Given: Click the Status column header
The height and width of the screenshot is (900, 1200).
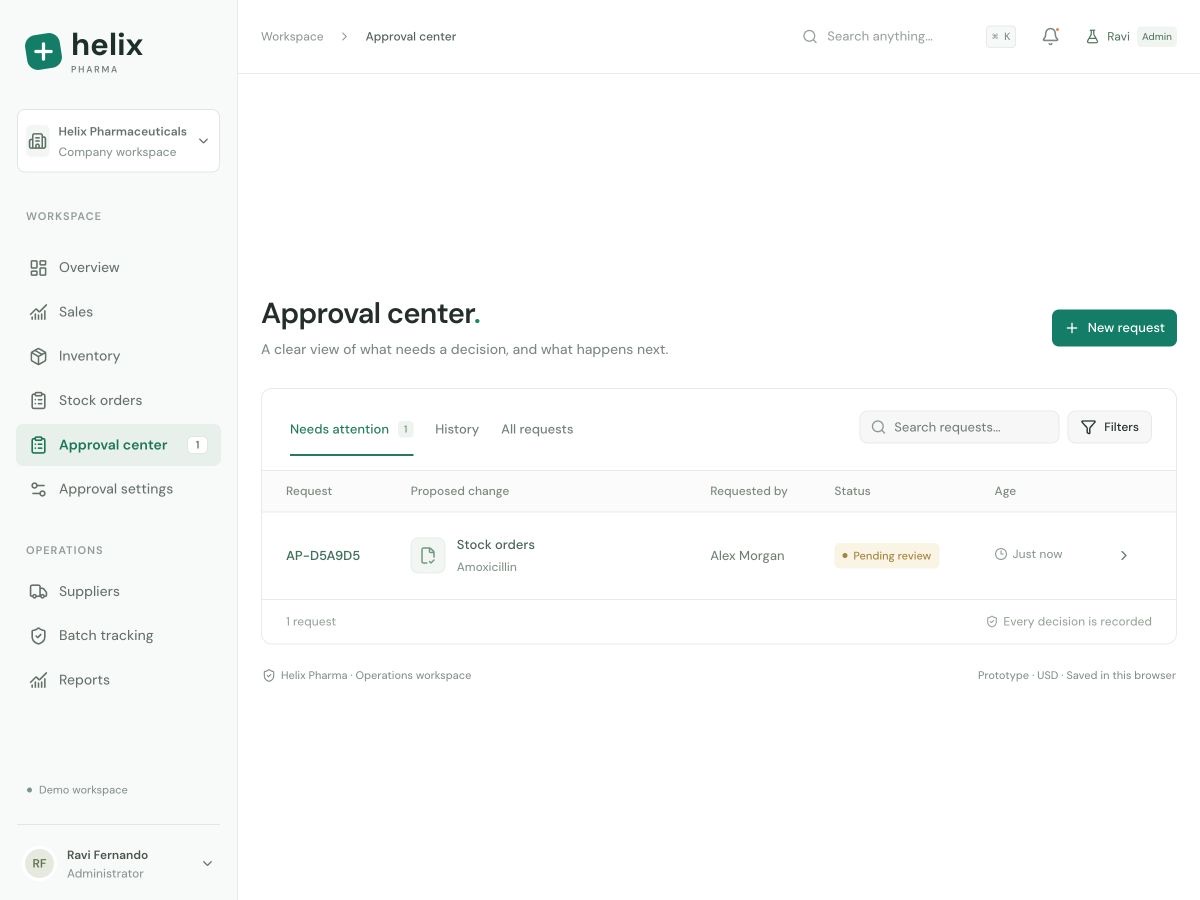Looking at the screenshot, I should pos(852,491).
